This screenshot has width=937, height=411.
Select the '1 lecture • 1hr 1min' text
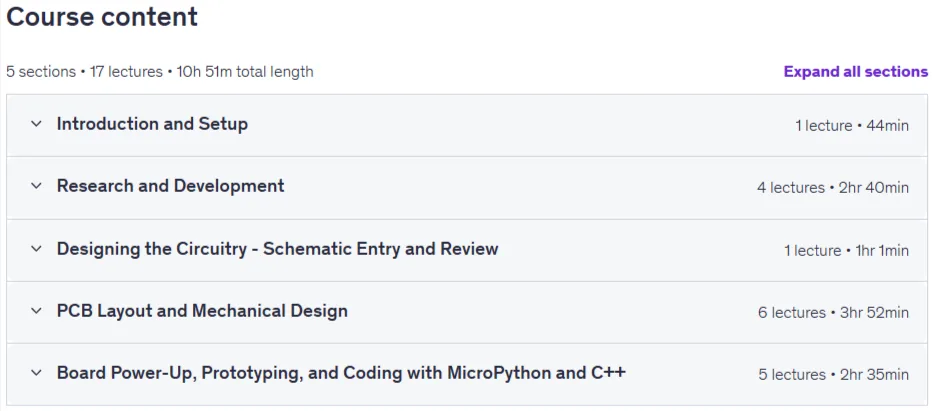[x=846, y=250]
